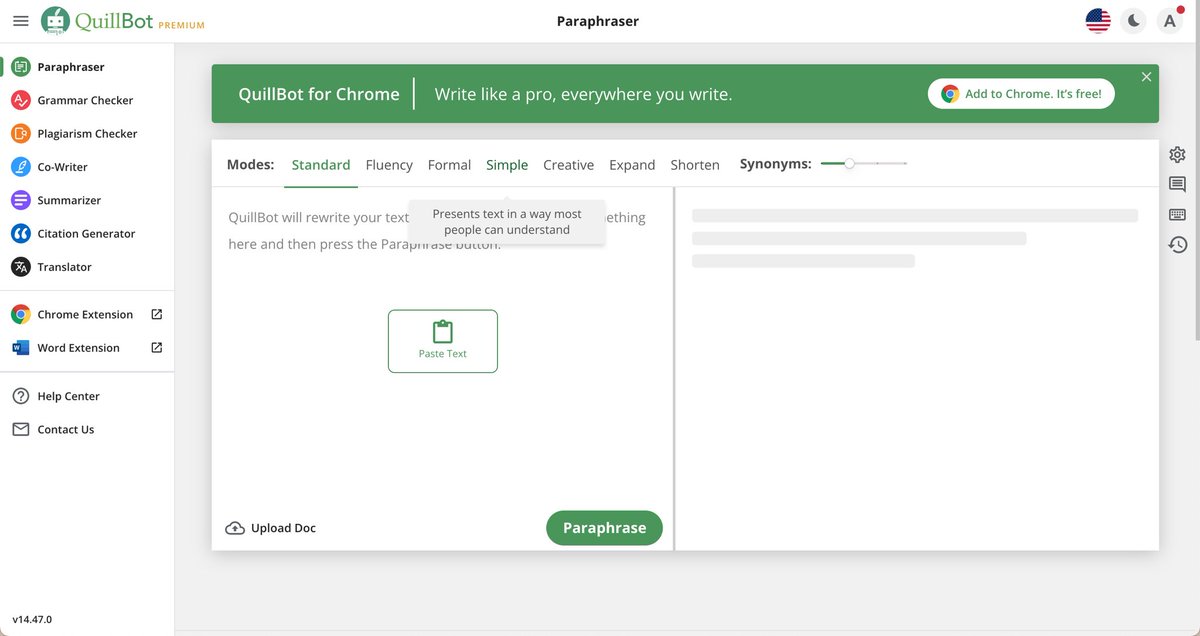Click the upload cloud icon
1200x636 pixels.
point(235,528)
